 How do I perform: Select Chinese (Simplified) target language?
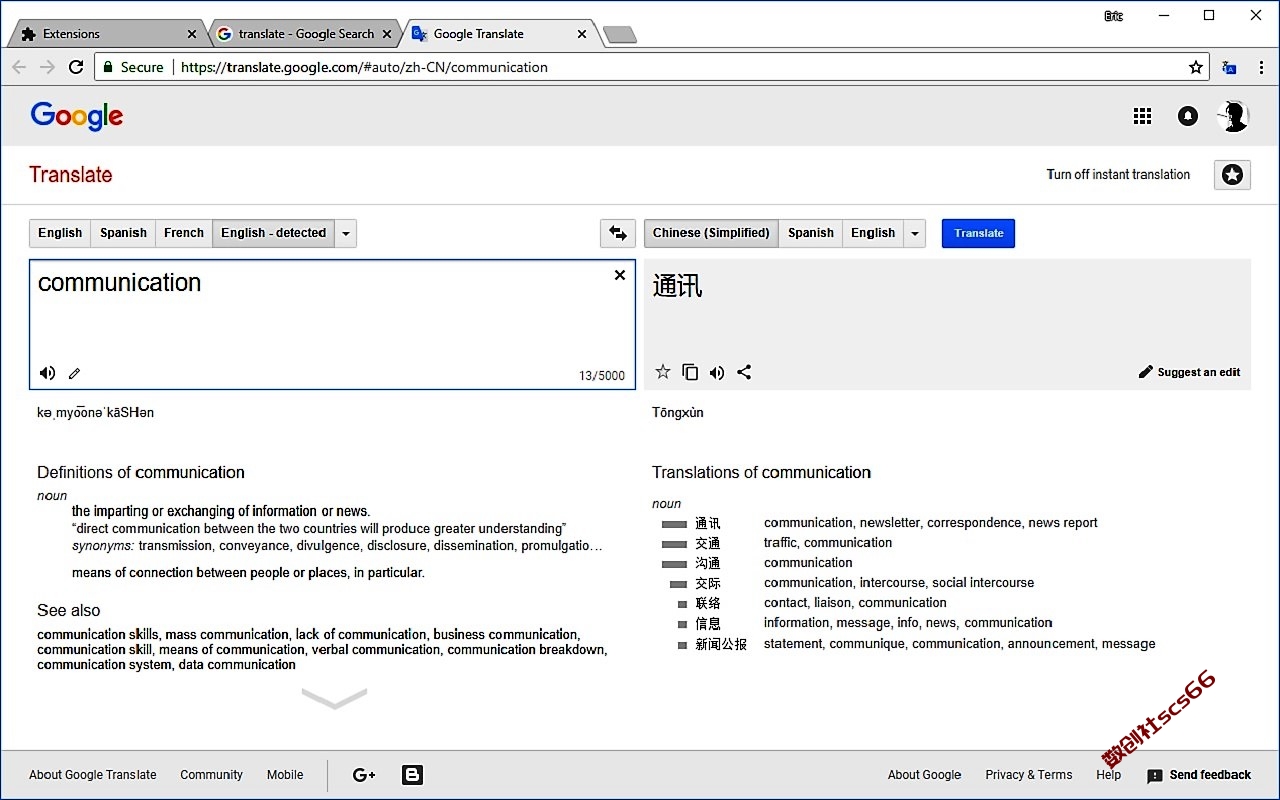click(x=711, y=233)
